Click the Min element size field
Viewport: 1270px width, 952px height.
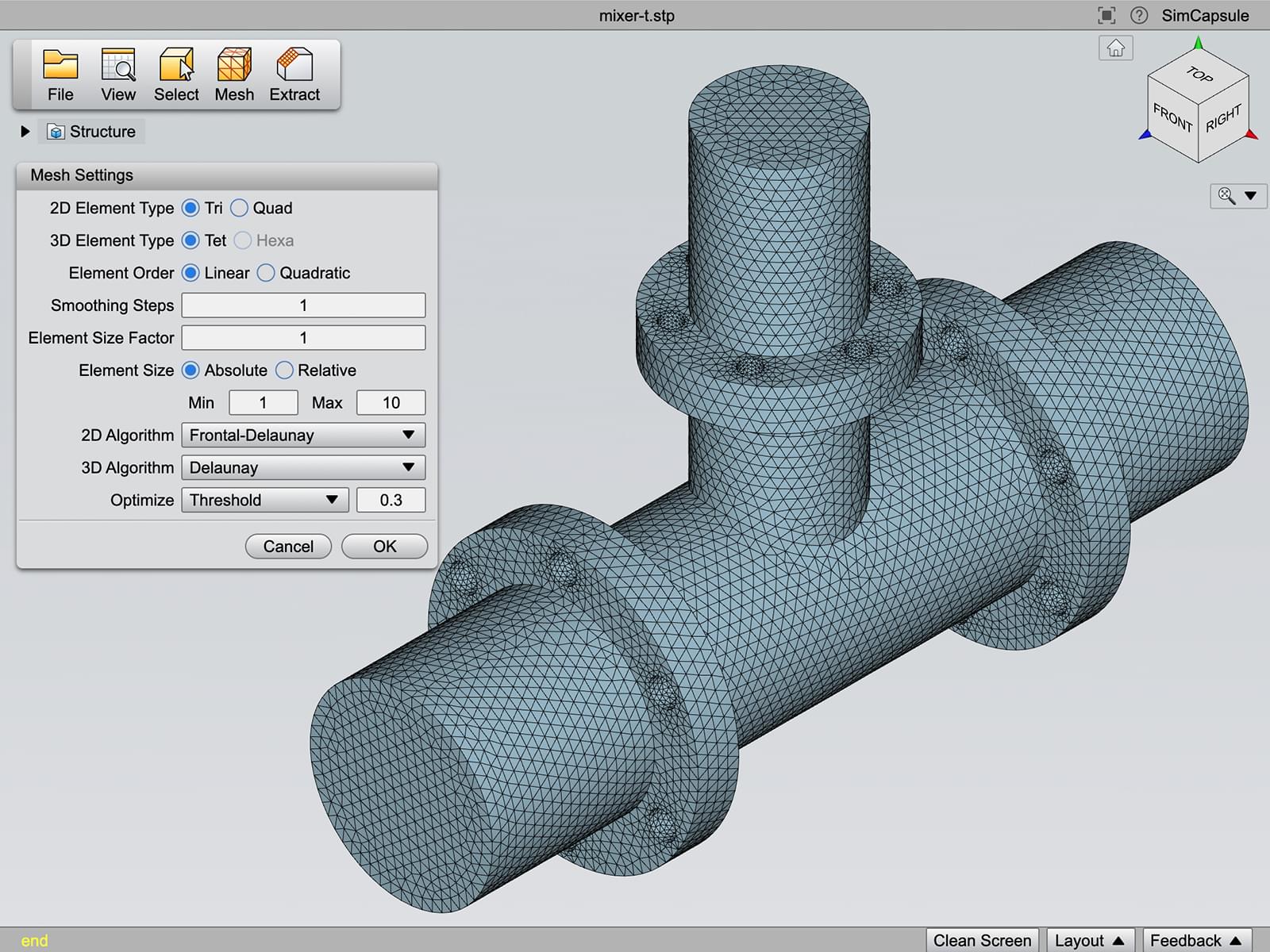(264, 403)
